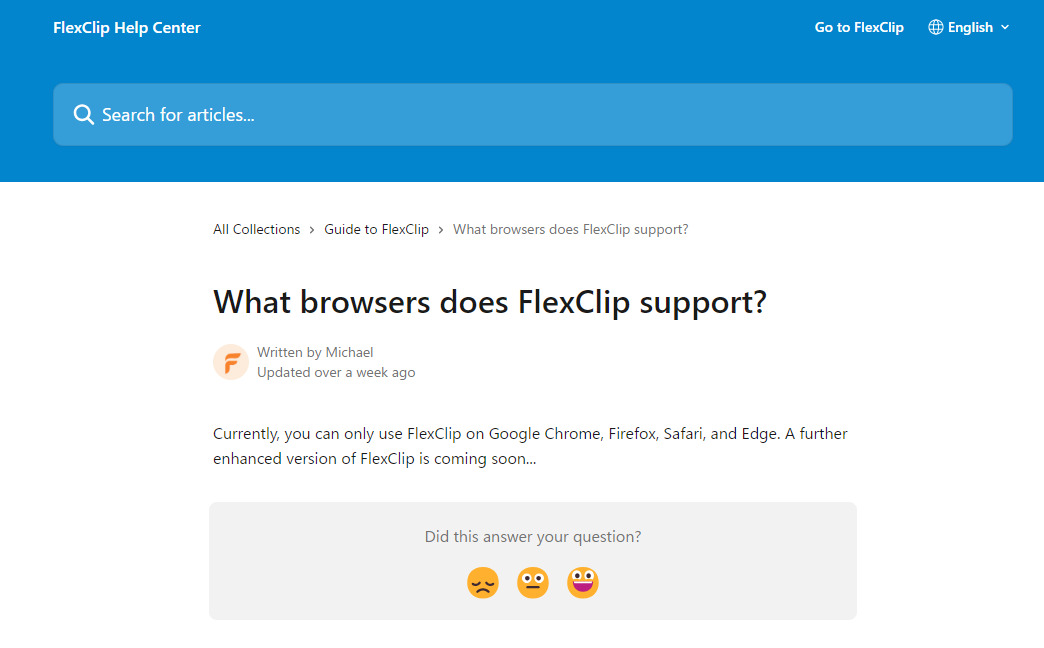Open the Guide to FlexClip breadcrumb
The image size is (1044, 648).
tap(376, 229)
